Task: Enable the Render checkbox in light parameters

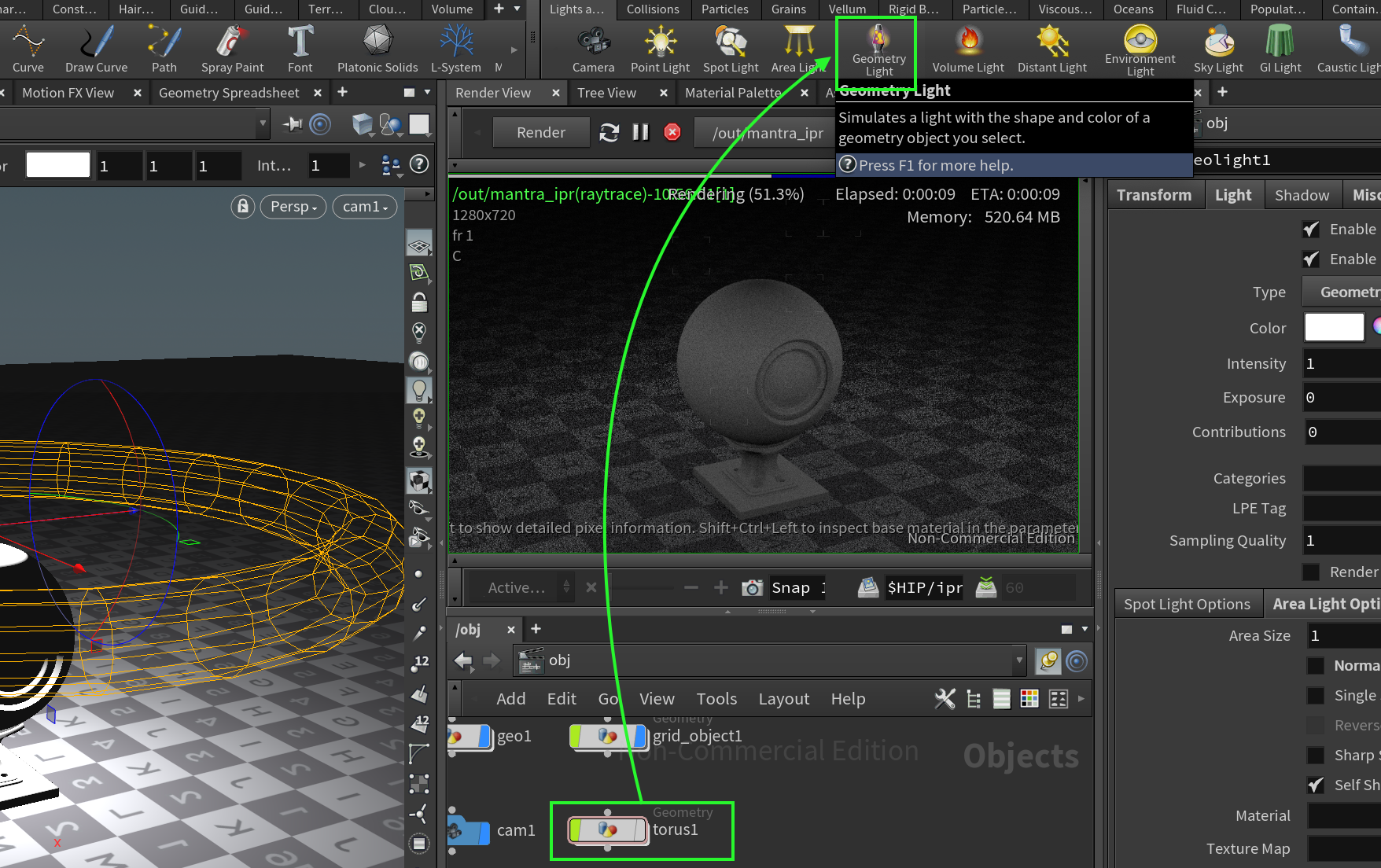Action: point(1310,572)
